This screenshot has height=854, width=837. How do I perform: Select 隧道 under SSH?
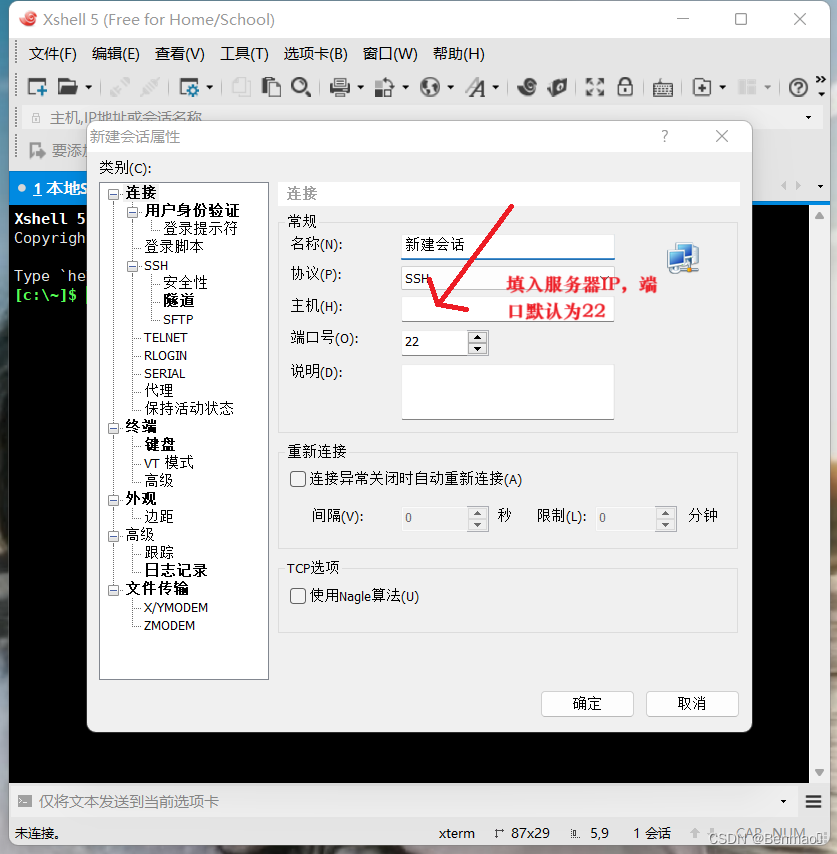click(x=179, y=300)
